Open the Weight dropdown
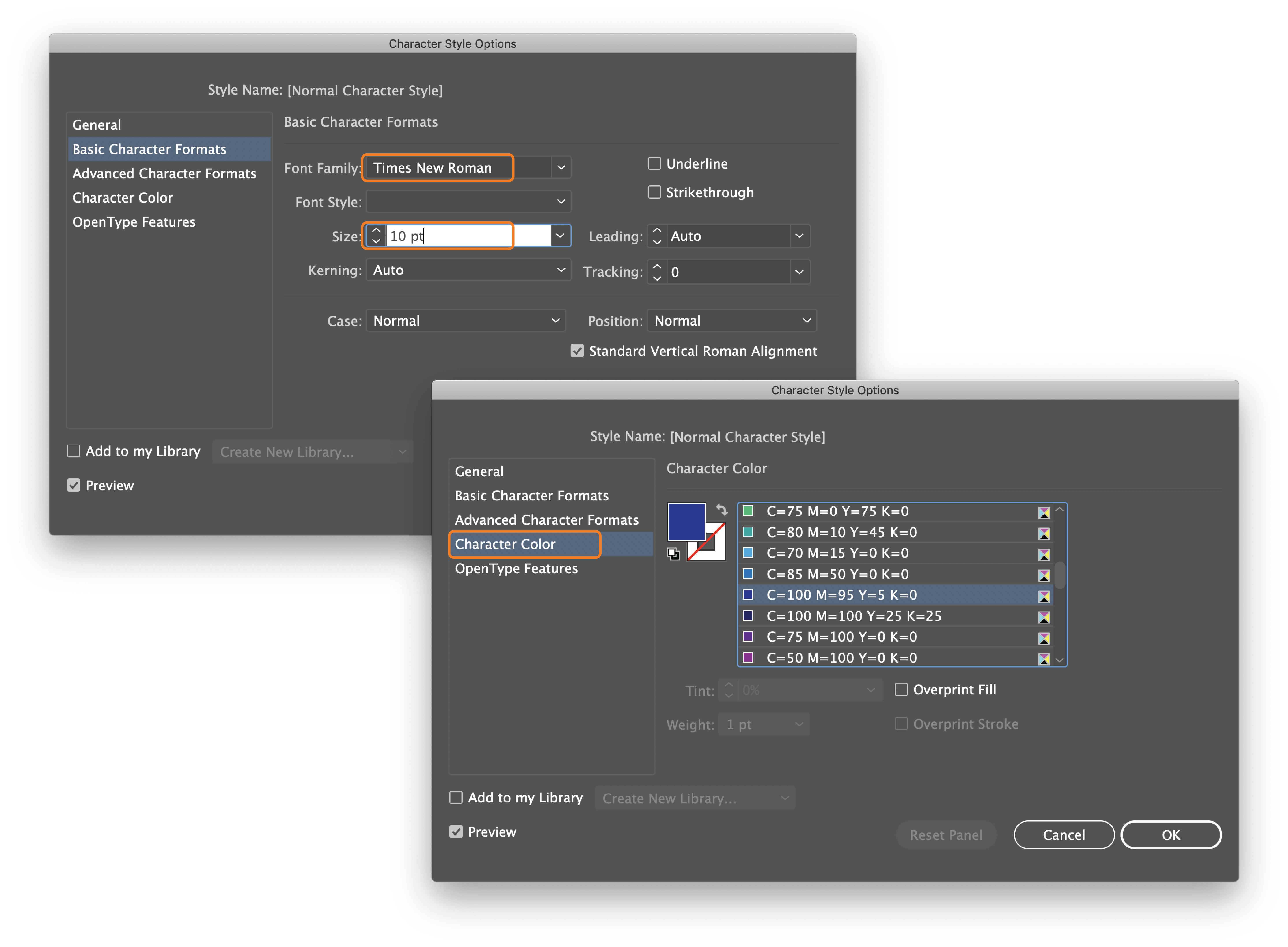The image size is (1288, 947). 764,725
